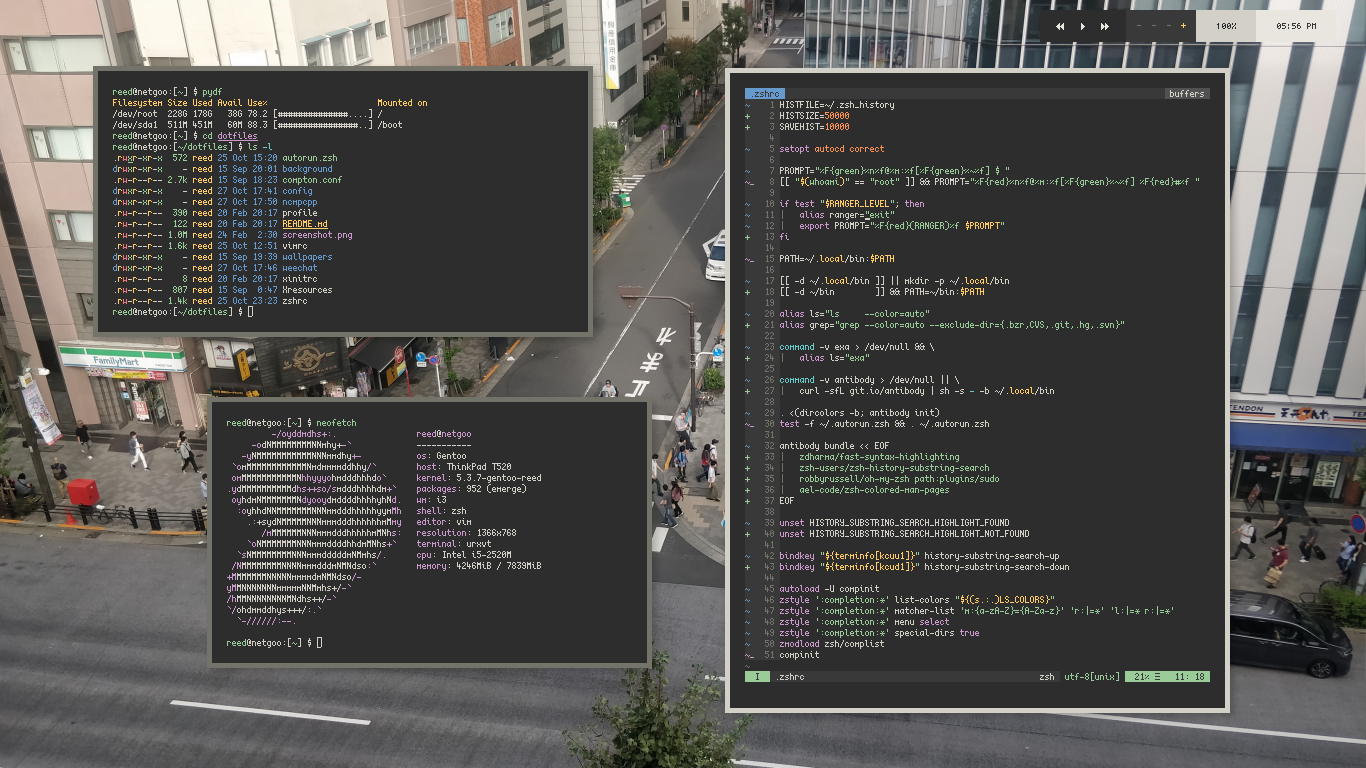Click the editor: vim line
Image resolution: width=1366 pixels, height=768 pixels.
coord(444,523)
